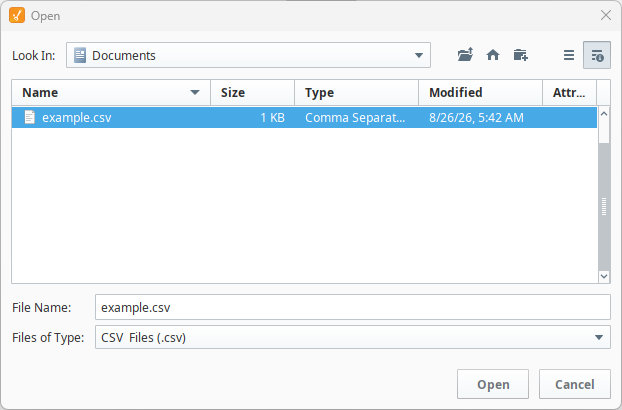Click the File Name input field
This screenshot has height=410, width=622.
(353, 307)
